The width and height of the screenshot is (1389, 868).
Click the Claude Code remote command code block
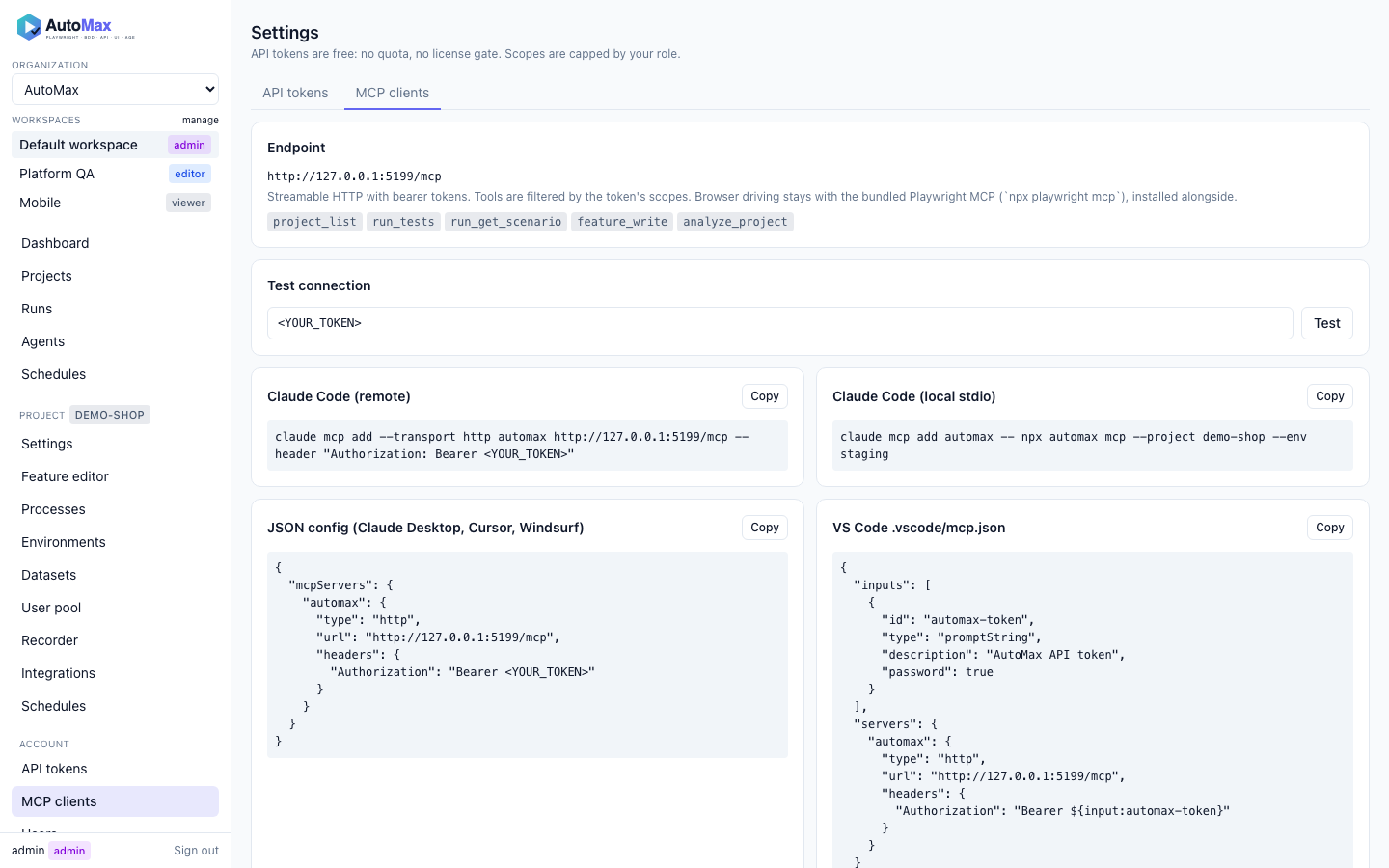[528, 446]
